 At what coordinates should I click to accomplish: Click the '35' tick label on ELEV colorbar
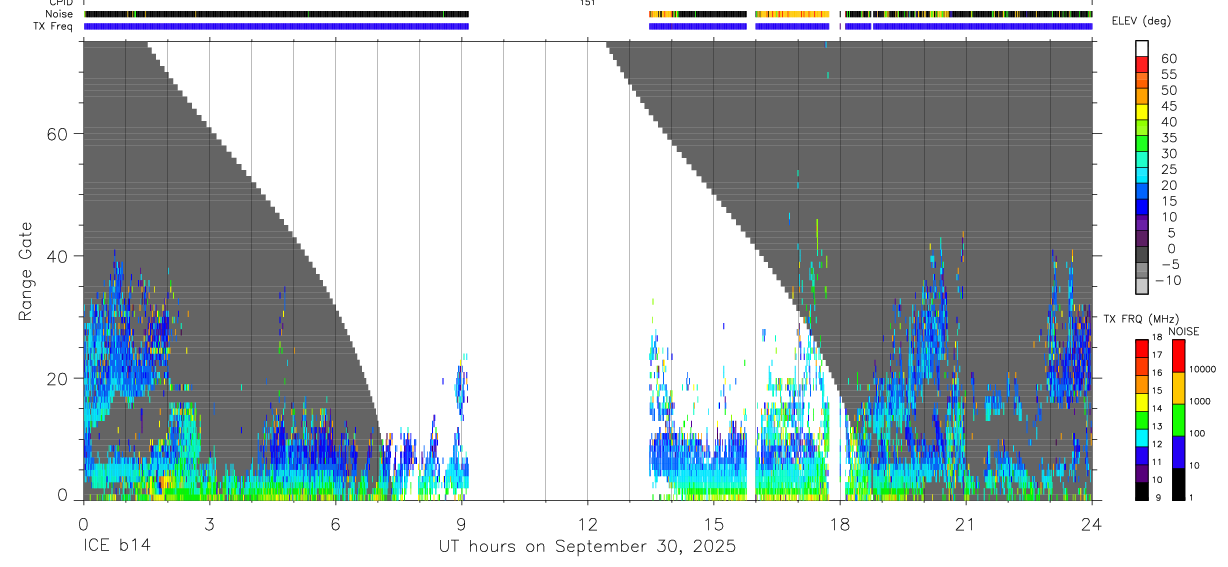click(x=1167, y=138)
